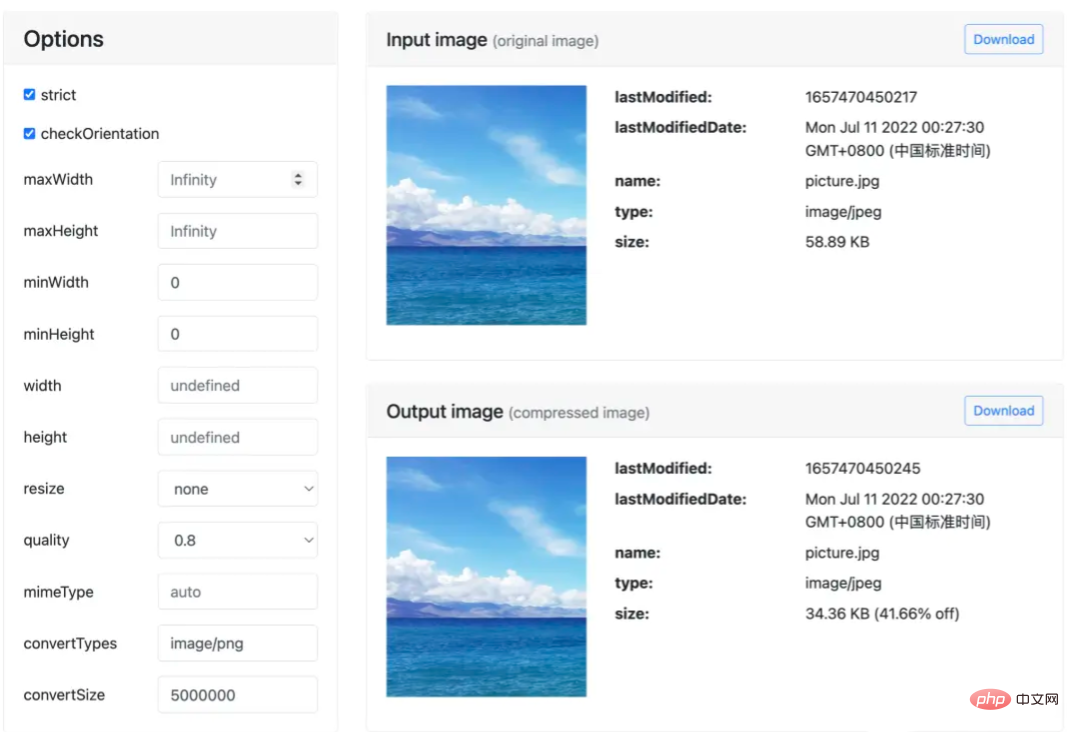Viewport: 1069px width, 732px height.
Task: Click the convertTypes input field
Action: pos(237,644)
